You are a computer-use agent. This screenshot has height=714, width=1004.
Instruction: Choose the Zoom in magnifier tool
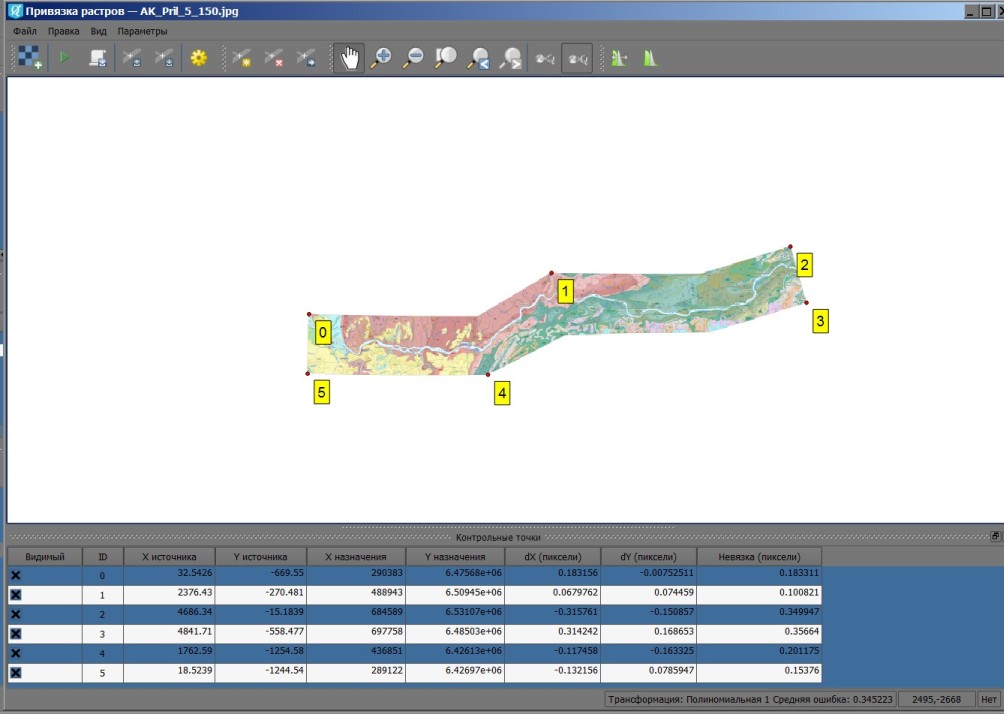(x=381, y=59)
